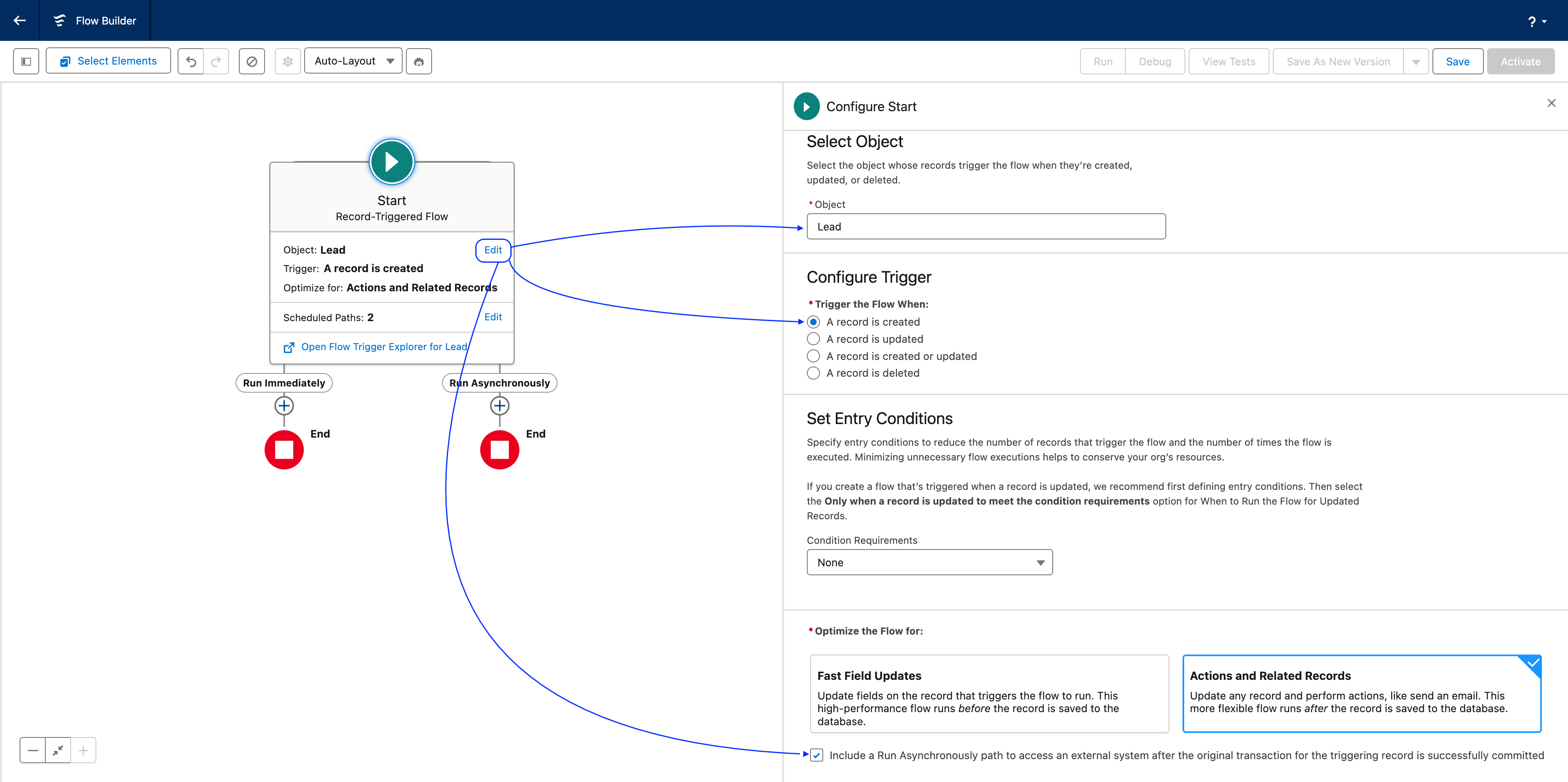1568x782 pixels.
Task: Select 'A record is deleted' radio
Action: [813, 373]
